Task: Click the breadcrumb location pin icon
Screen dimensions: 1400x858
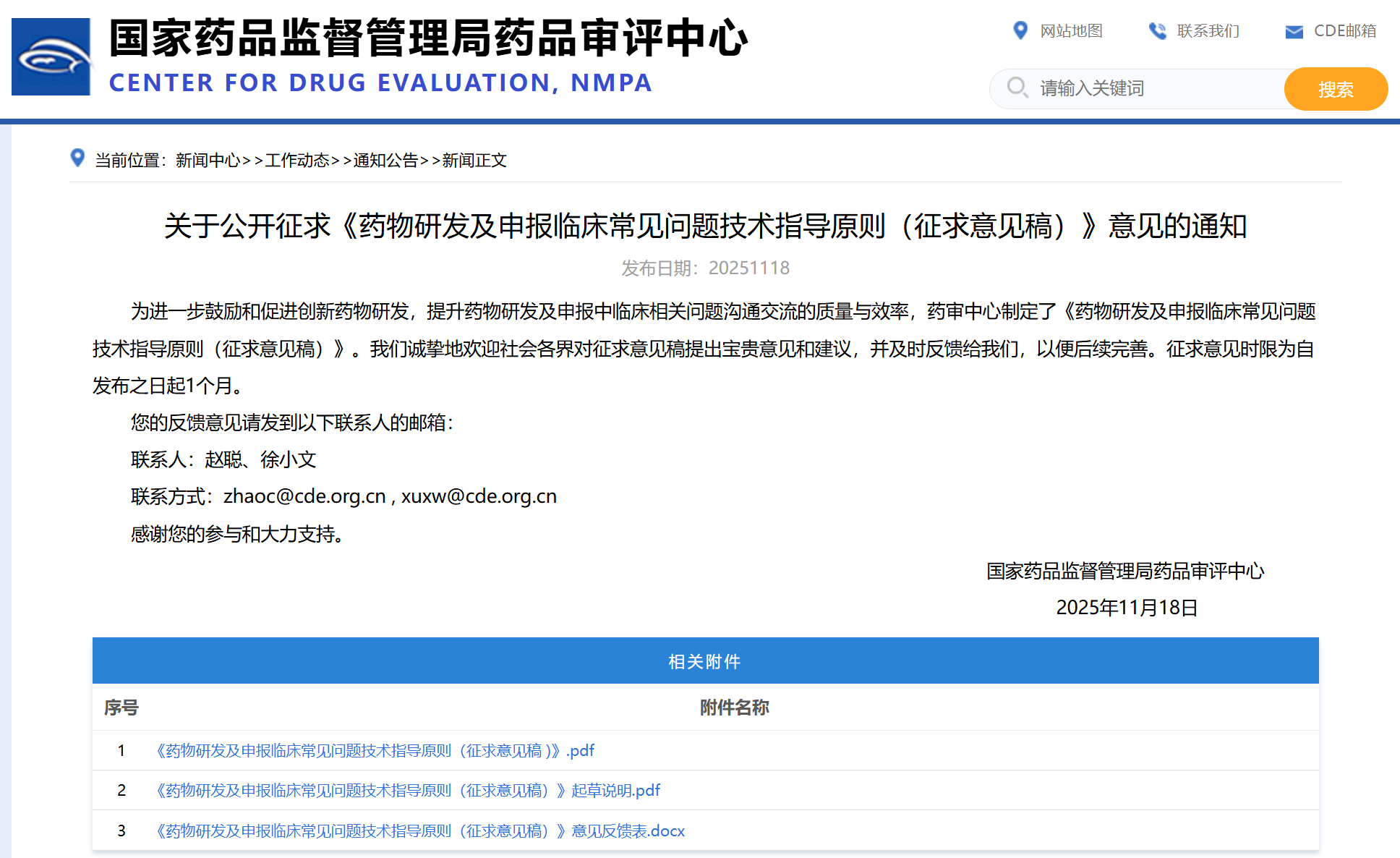Action: [77, 158]
